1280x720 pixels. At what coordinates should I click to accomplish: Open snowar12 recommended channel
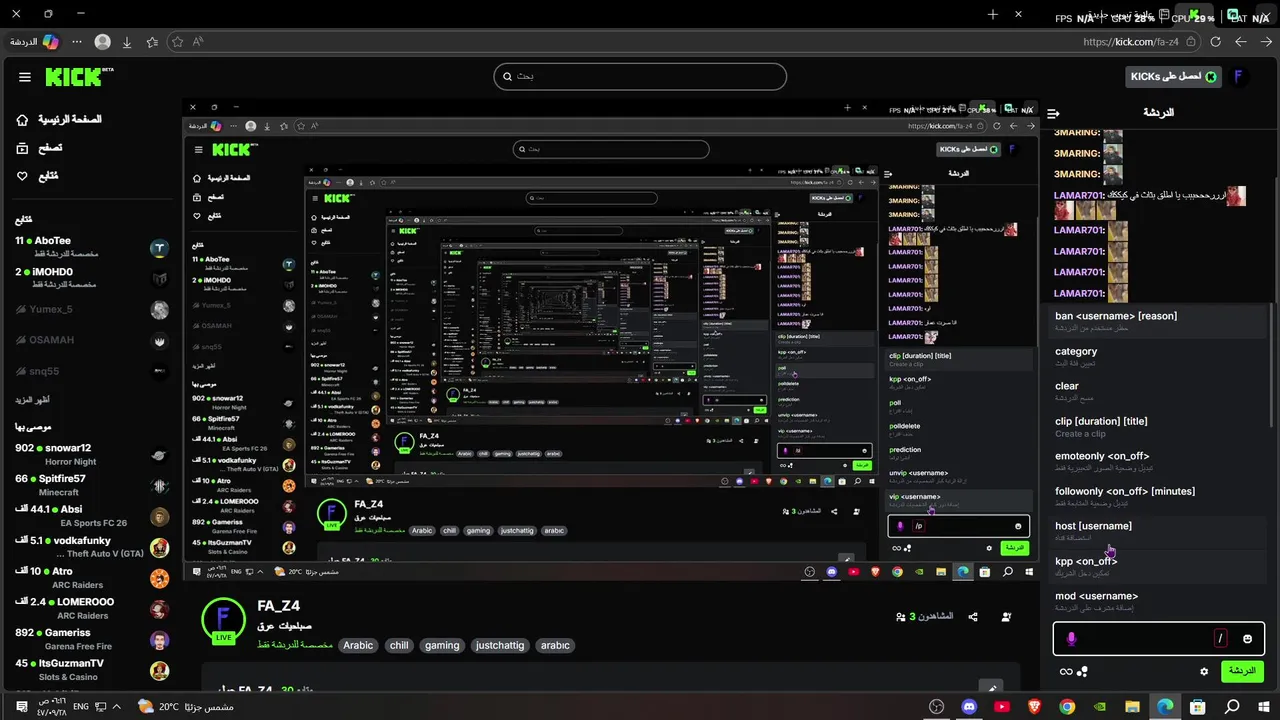point(92,455)
